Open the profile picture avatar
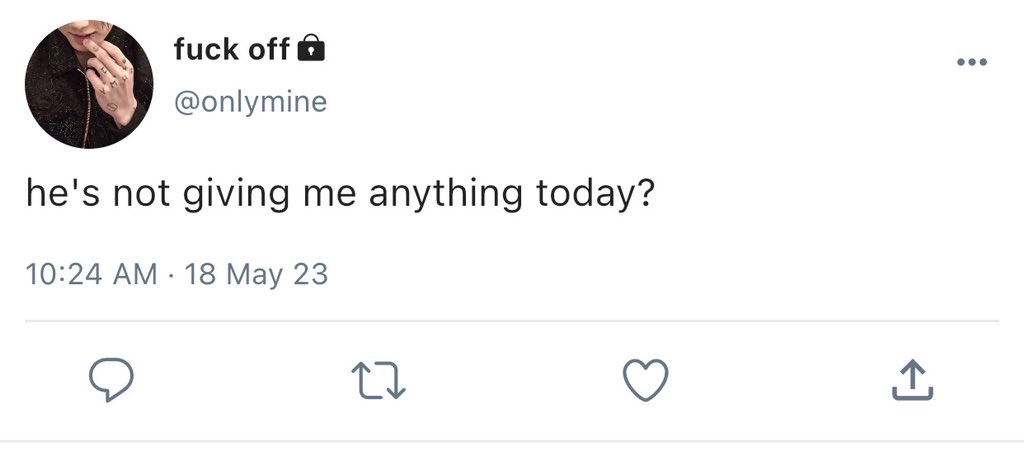The height and width of the screenshot is (456, 1024). 89,85
